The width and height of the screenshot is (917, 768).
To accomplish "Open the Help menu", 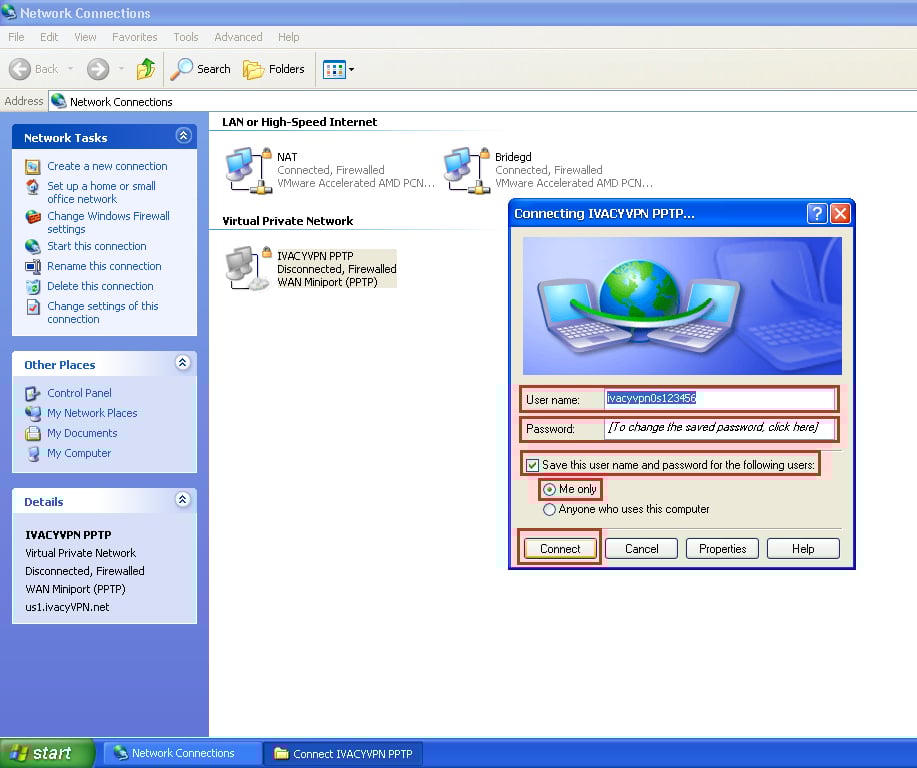I will (288, 37).
